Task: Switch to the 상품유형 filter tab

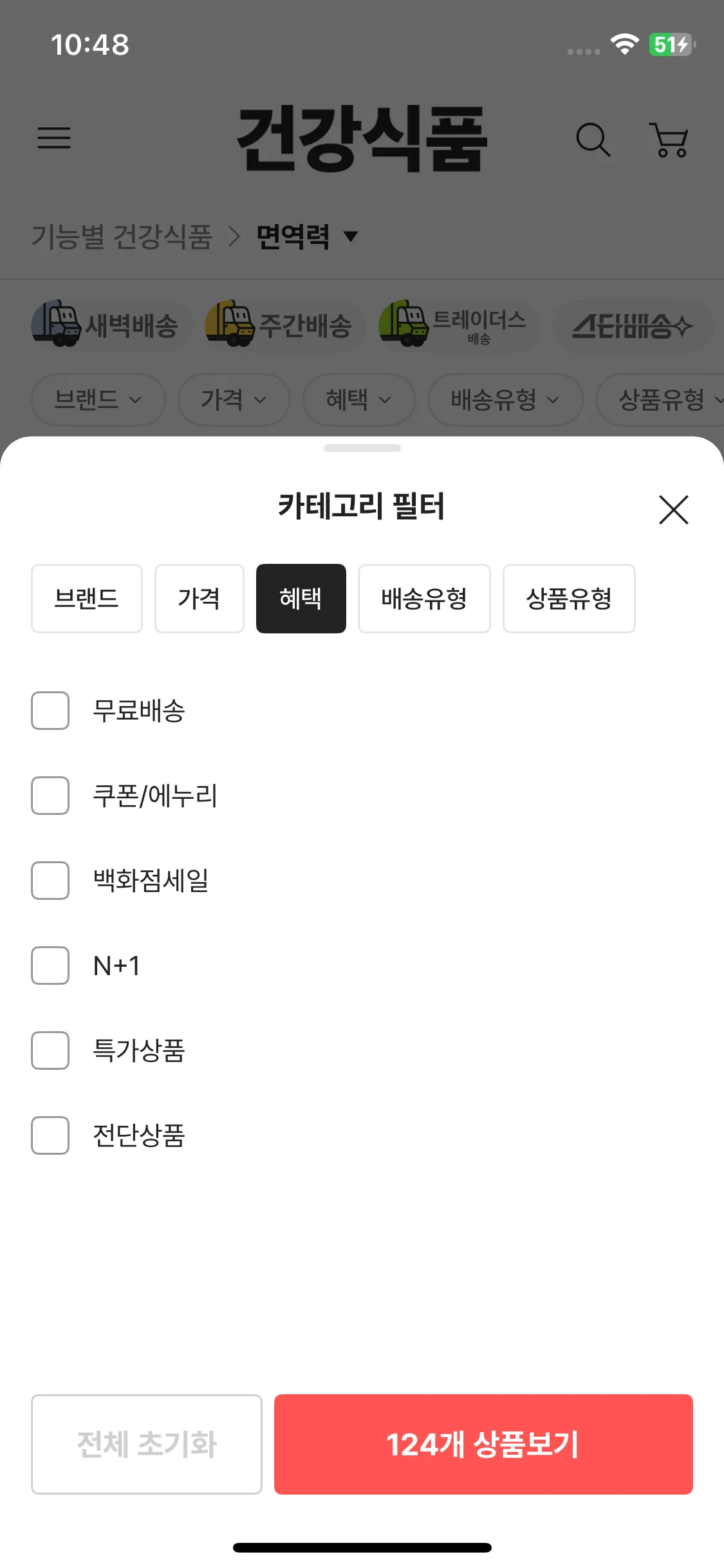Action: [x=568, y=599]
